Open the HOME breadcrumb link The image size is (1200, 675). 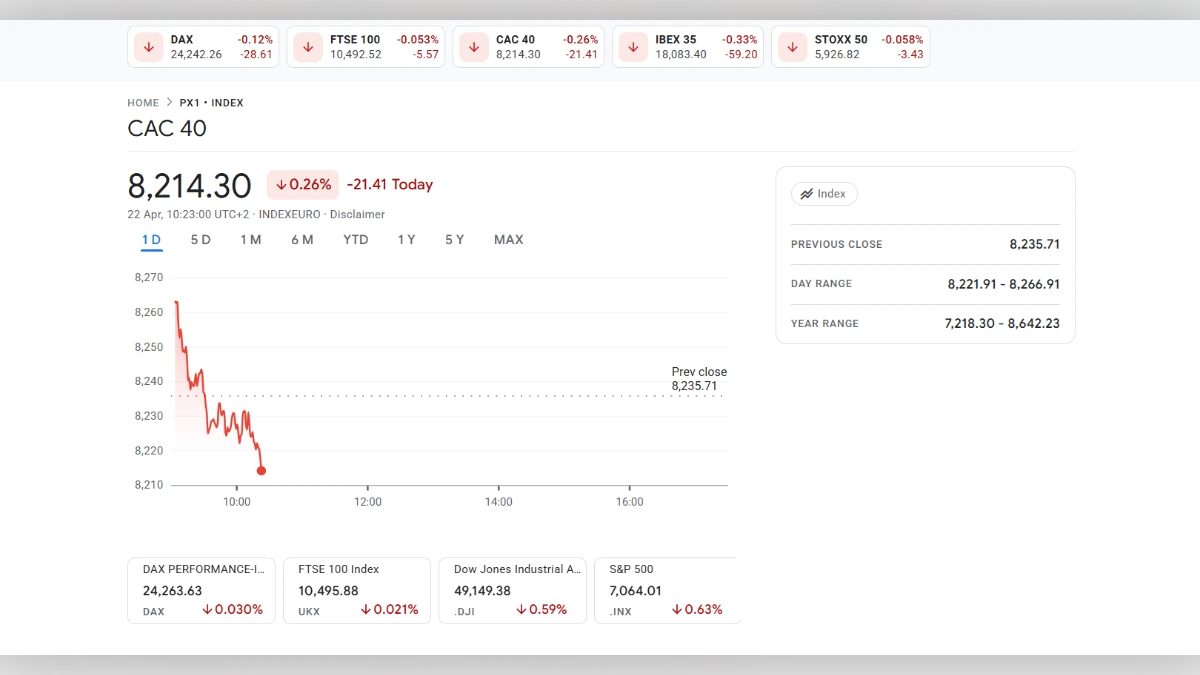click(143, 102)
